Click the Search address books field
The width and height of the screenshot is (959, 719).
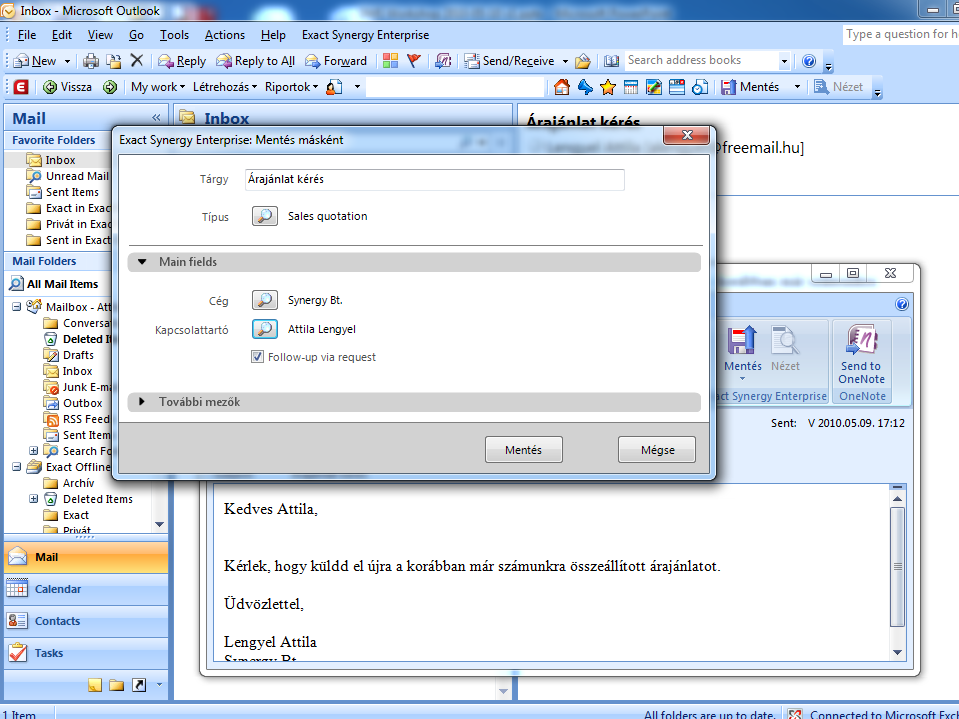(701, 61)
